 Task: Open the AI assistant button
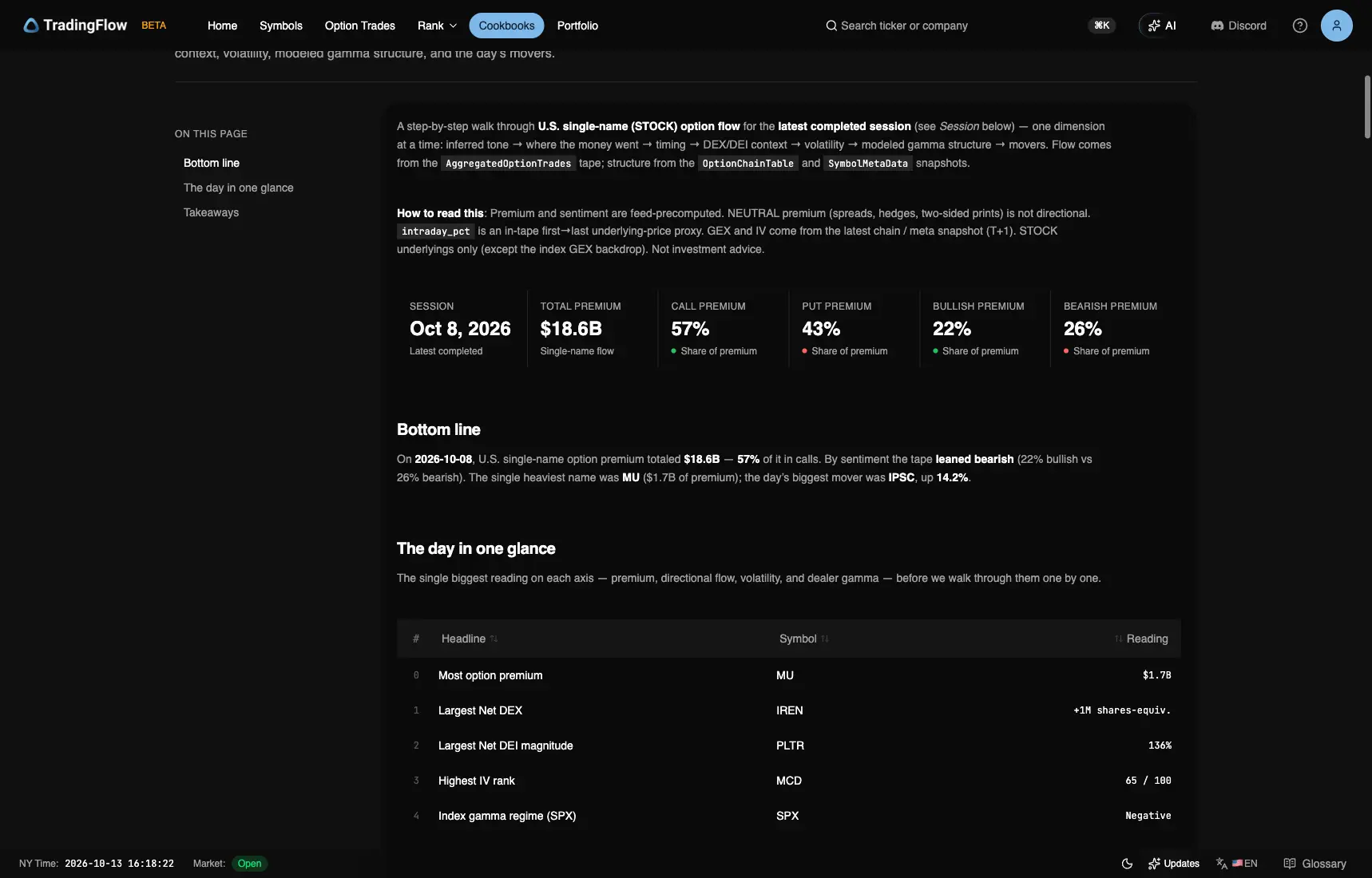(x=1162, y=26)
